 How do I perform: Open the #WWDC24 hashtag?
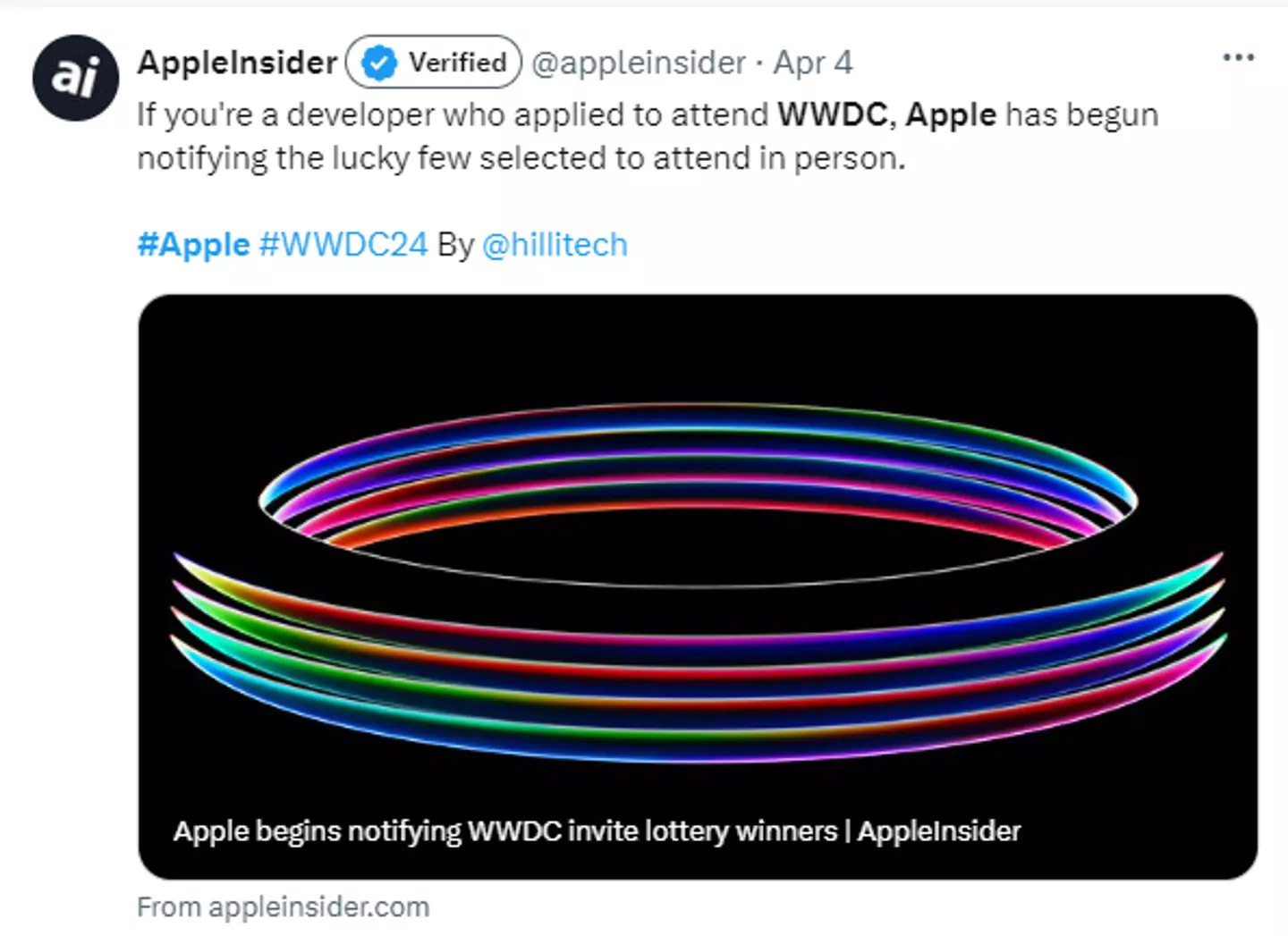click(x=343, y=244)
